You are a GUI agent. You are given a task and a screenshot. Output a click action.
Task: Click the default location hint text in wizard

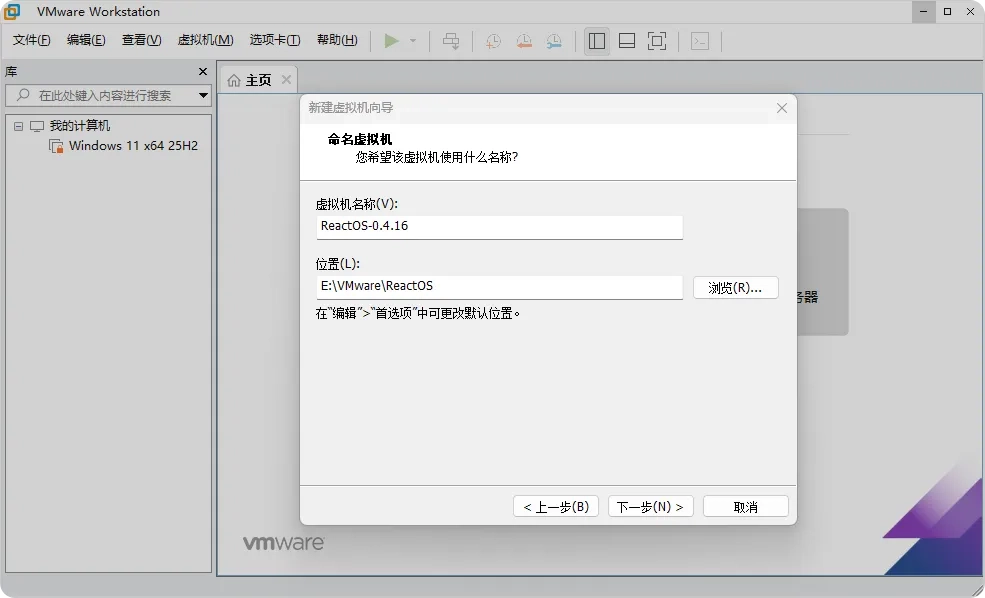click(x=418, y=313)
